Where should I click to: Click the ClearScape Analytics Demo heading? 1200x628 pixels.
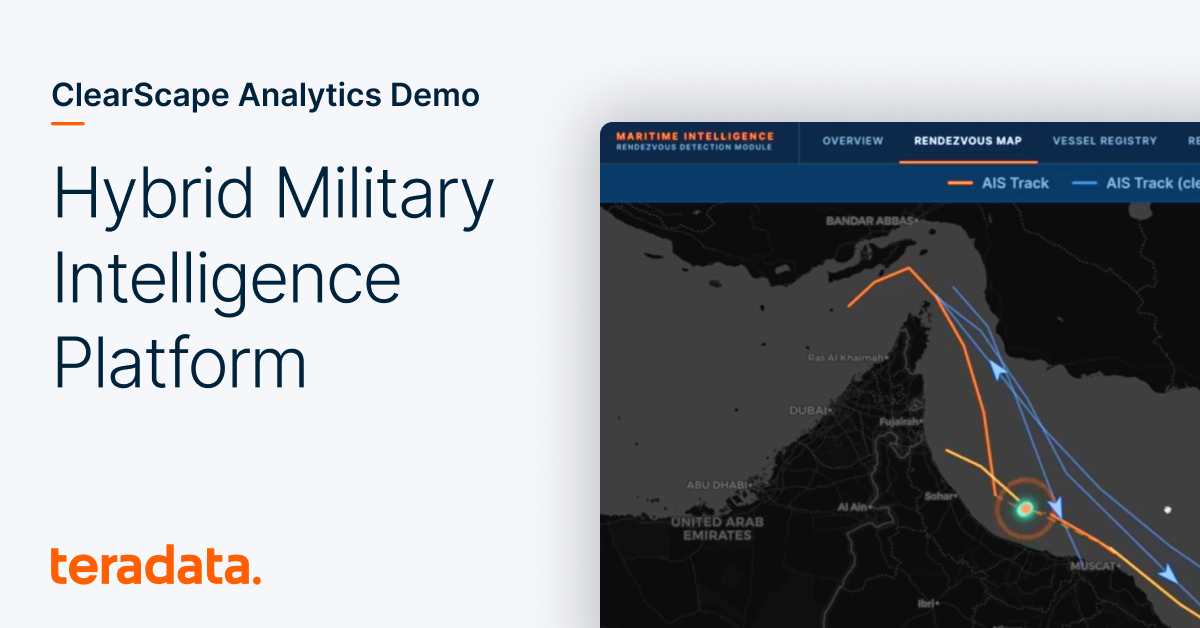[x=266, y=95]
